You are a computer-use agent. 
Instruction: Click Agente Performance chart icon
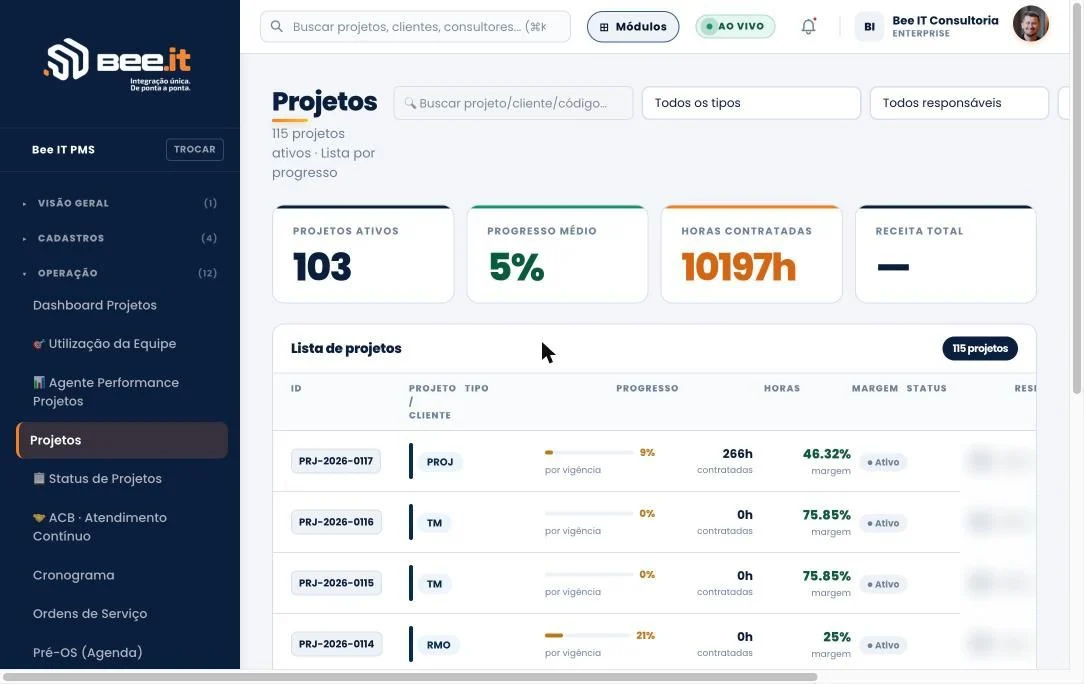tap(39, 382)
